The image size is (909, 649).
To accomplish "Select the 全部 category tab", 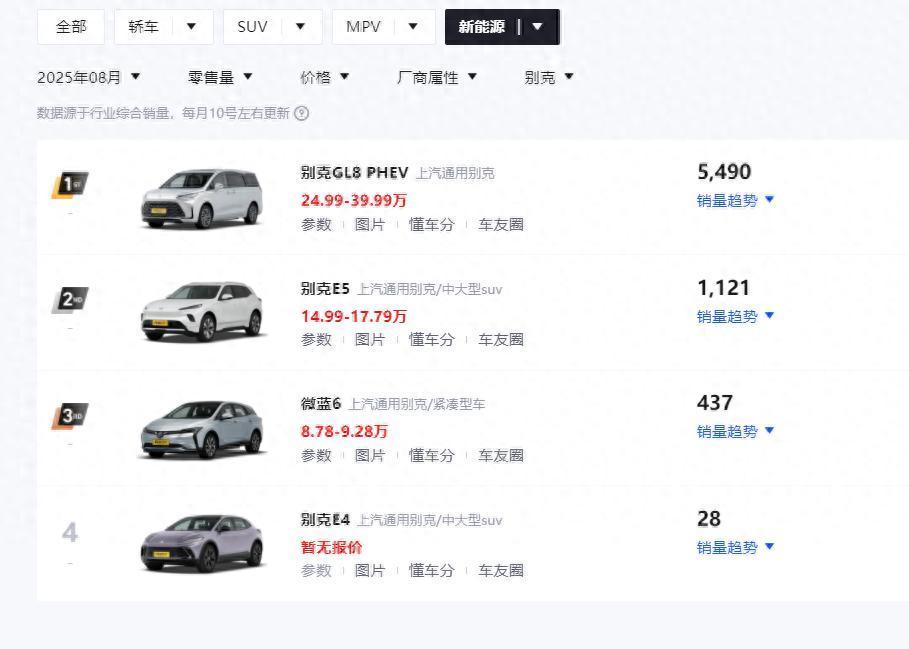I will [x=71, y=27].
